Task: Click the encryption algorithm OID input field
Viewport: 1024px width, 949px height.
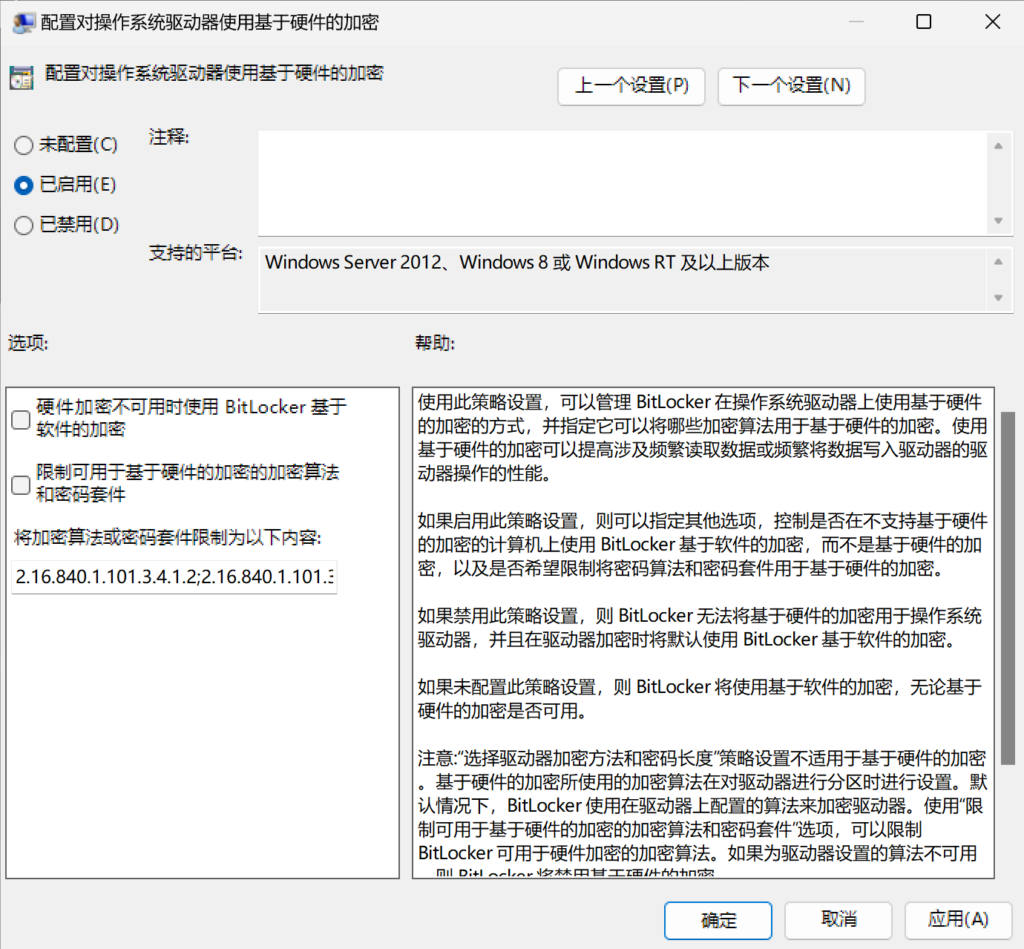Action: 175,576
